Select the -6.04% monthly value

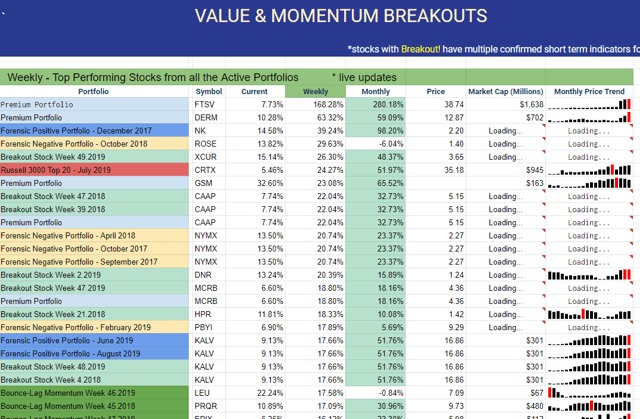click(376, 144)
